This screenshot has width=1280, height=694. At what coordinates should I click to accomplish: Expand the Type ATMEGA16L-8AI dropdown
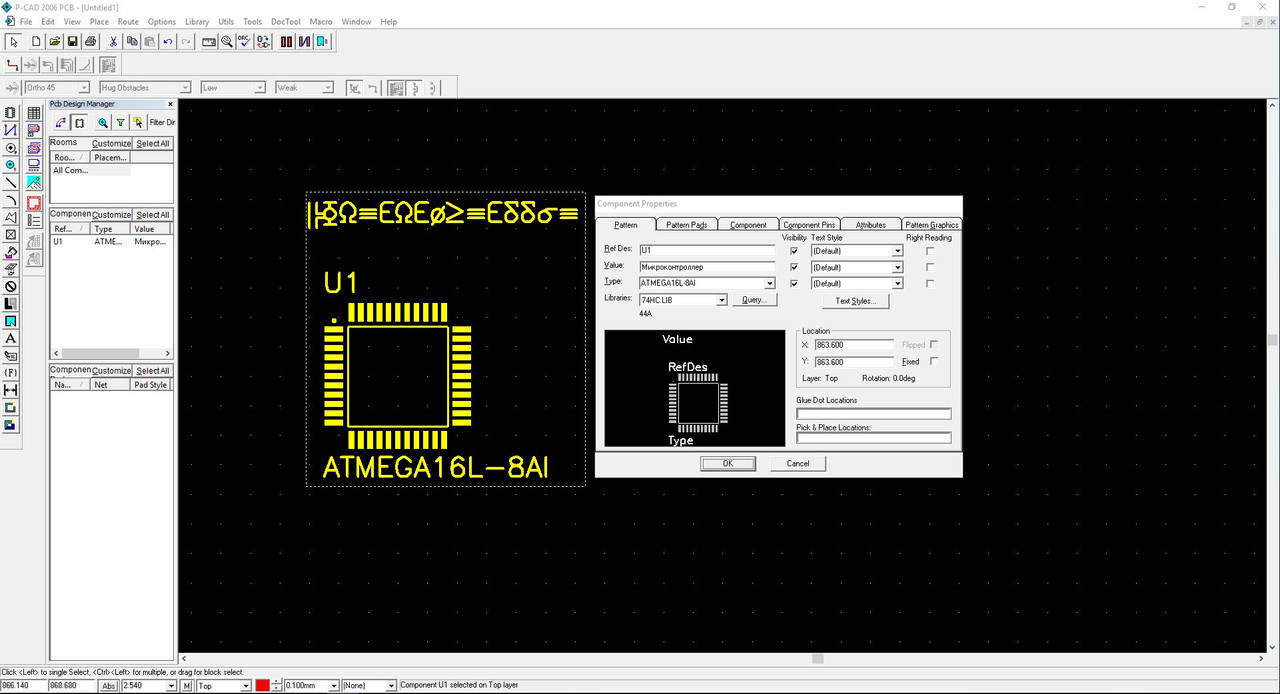(x=770, y=284)
